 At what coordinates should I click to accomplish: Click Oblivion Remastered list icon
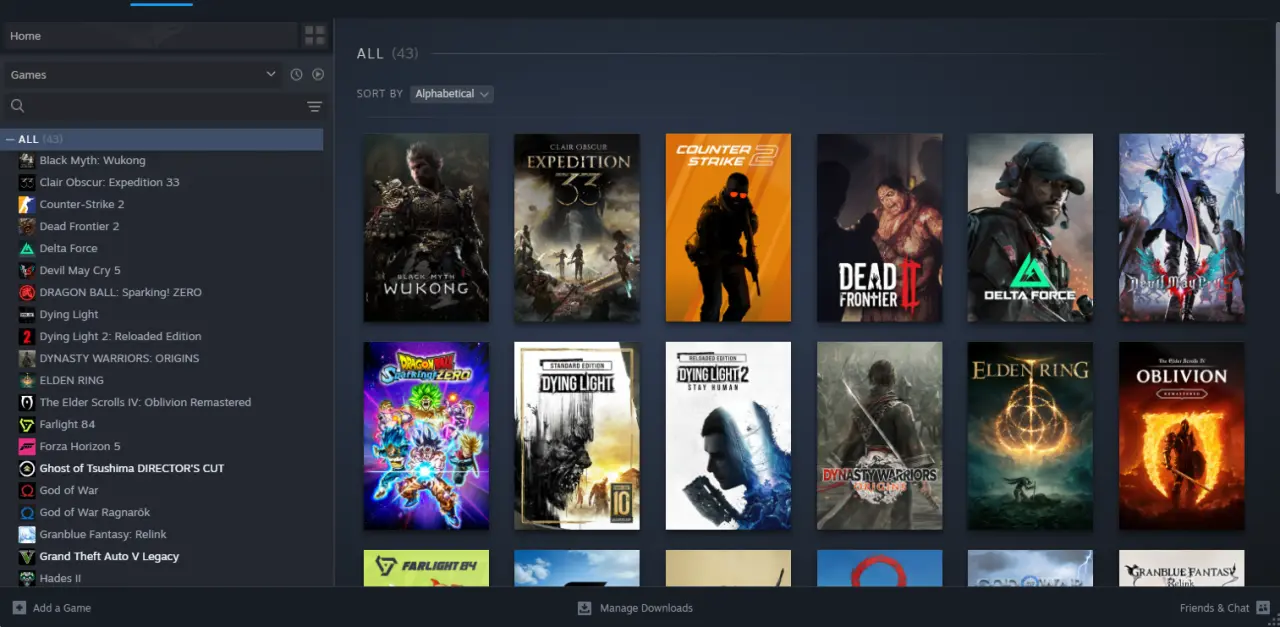(x=27, y=402)
